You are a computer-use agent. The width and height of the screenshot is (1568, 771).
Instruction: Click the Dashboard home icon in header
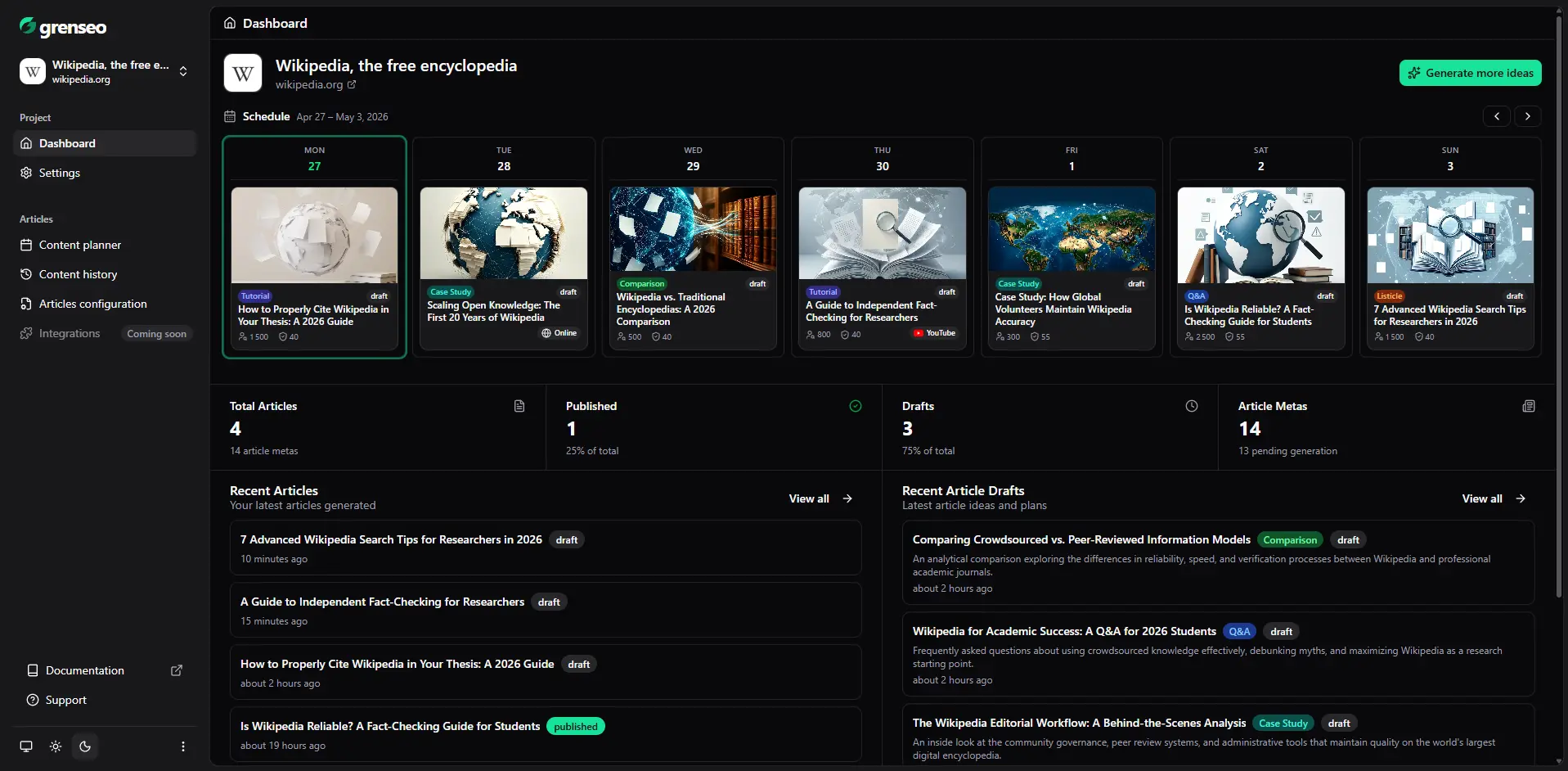pyautogui.click(x=230, y=23)
